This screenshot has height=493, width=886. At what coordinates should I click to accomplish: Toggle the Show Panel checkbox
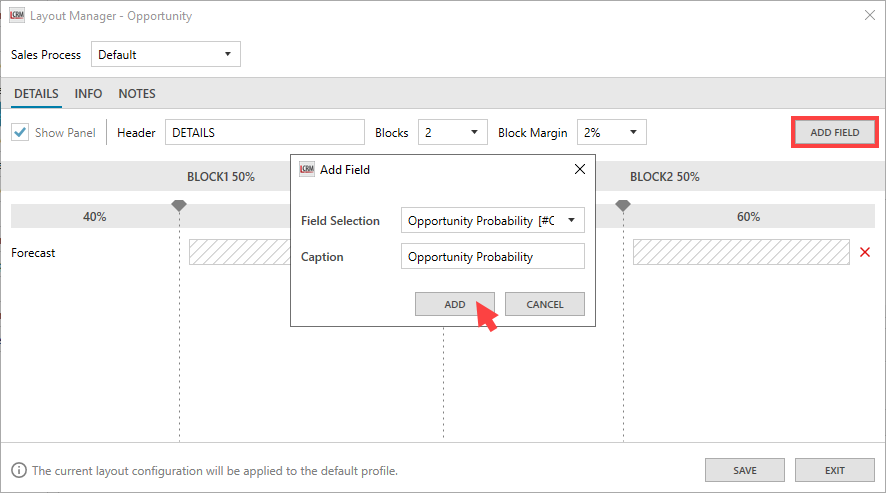(20, 132)
